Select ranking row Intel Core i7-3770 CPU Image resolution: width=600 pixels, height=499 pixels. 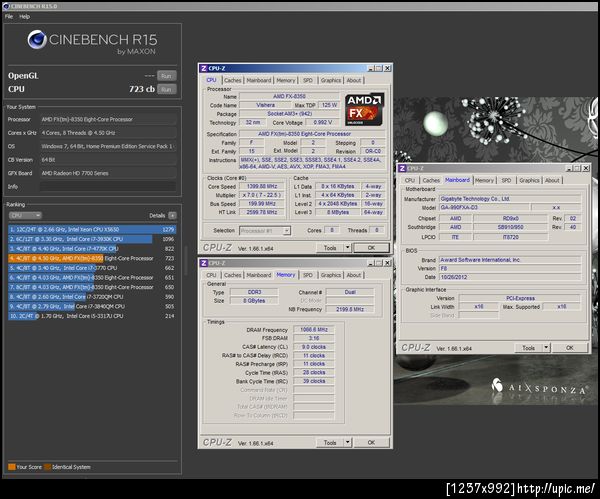coord(92,268)
